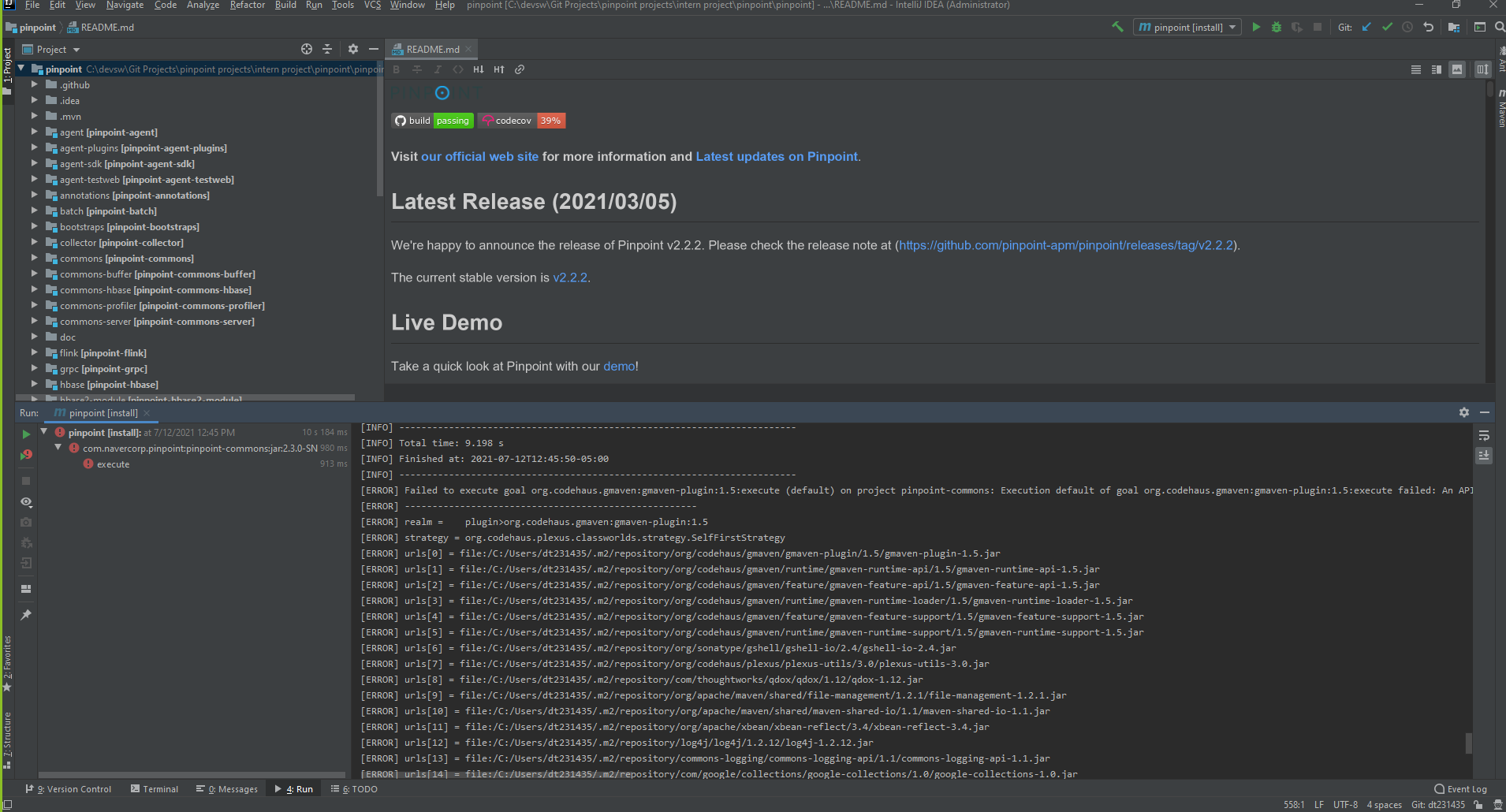This screenshot has width=1506, height=812.
Task: Start Debug mode from the toolbar
Action: coord(1277,26)
